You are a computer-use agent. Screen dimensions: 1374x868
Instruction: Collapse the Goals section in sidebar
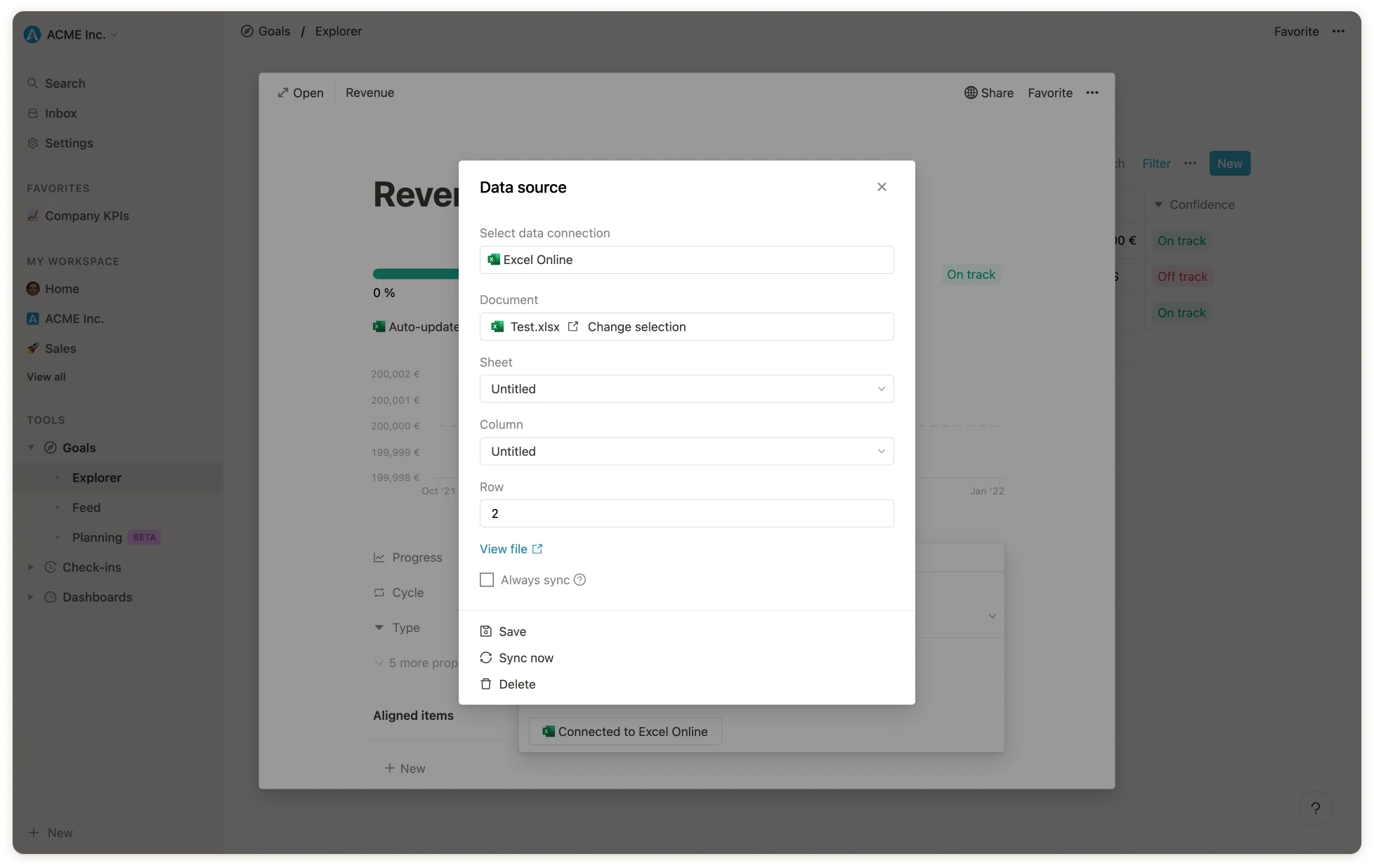click(31, 448)
